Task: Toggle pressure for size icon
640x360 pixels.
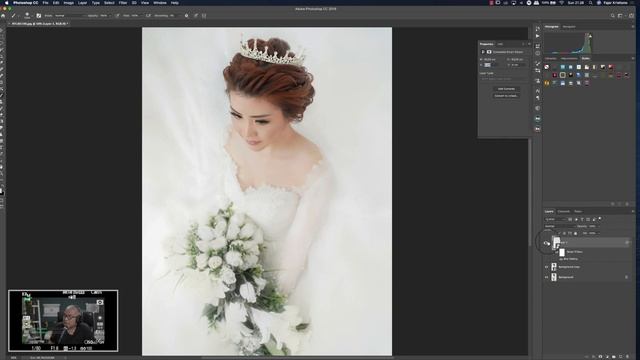Action: (196, 16)
